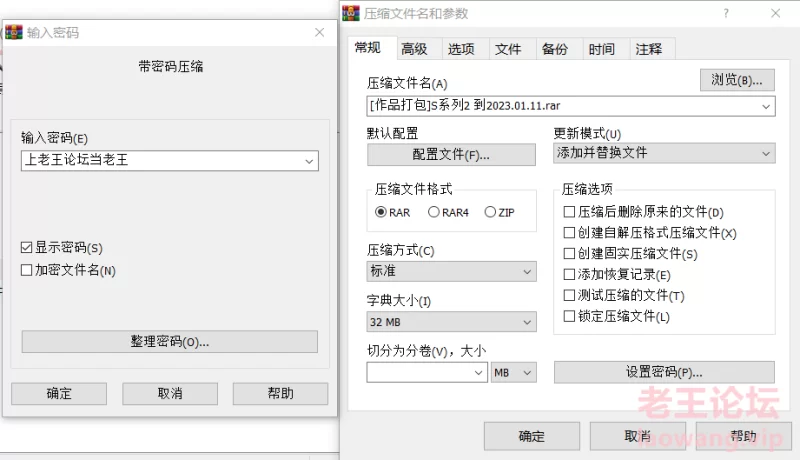Check 创建自解压格式压缩文件(X)
This screenshot has height=460, width=800.
click(569, 233)
